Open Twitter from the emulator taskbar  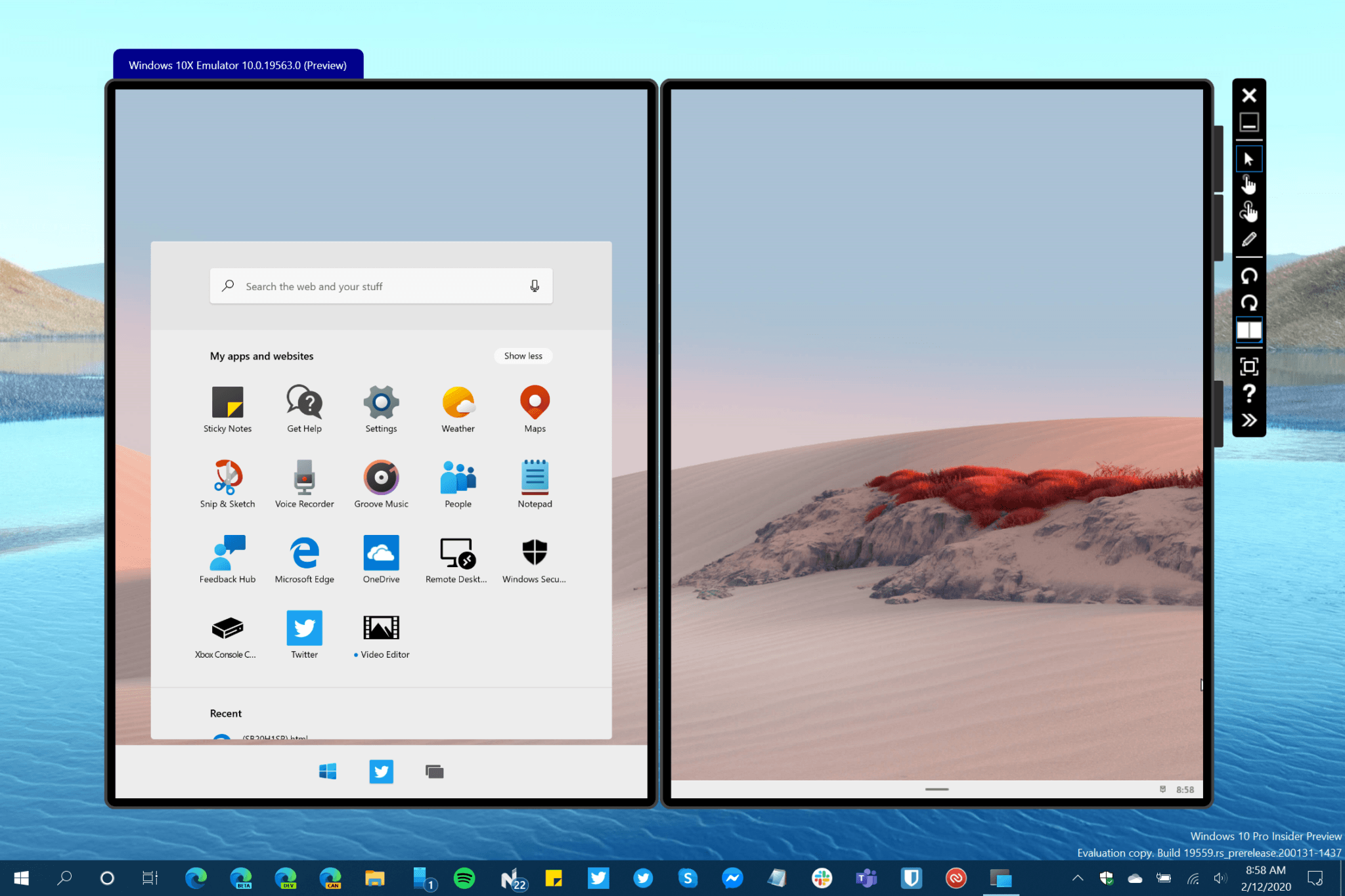tap(381, 771)
